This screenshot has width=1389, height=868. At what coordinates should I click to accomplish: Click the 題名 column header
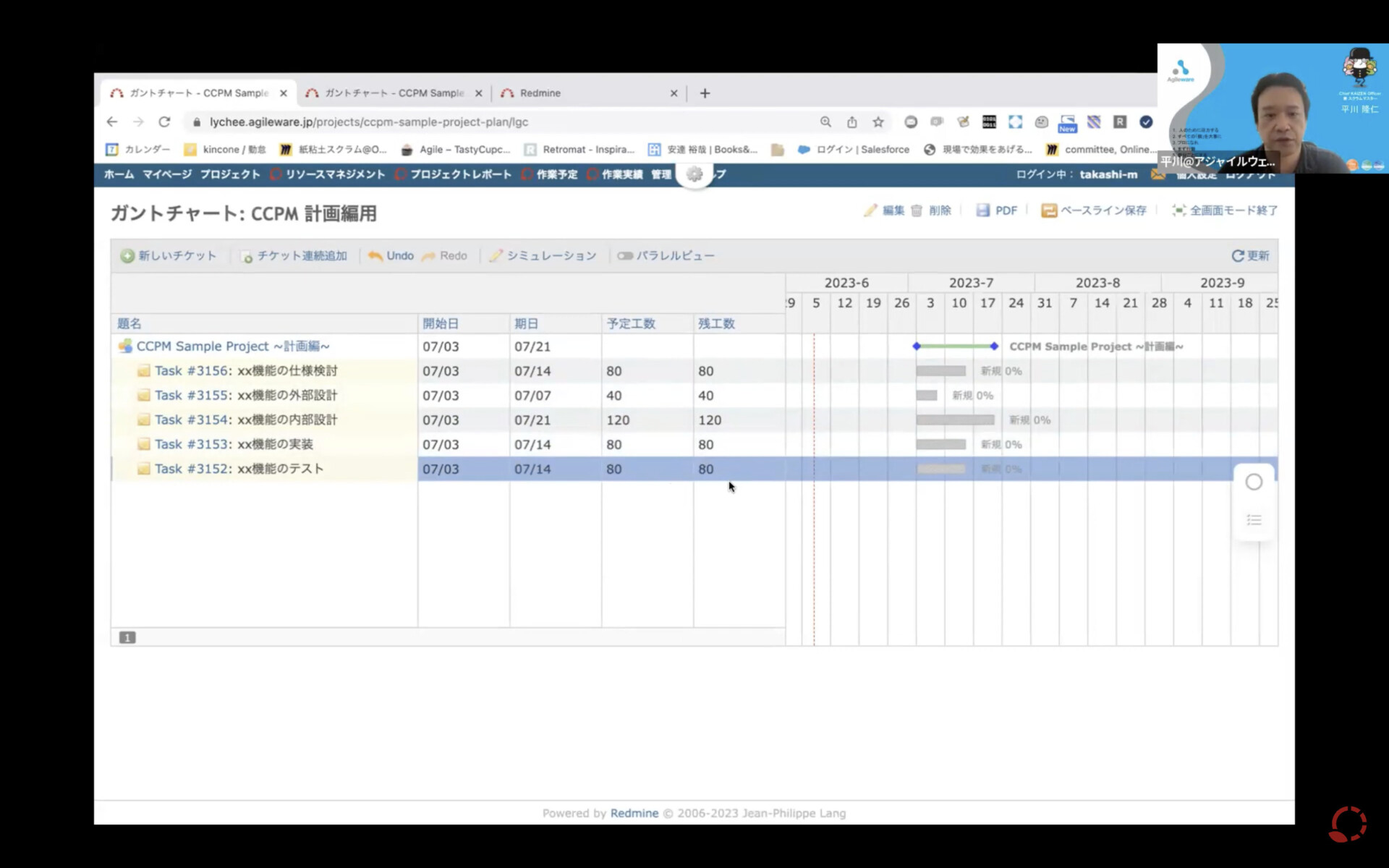(129, 323)
